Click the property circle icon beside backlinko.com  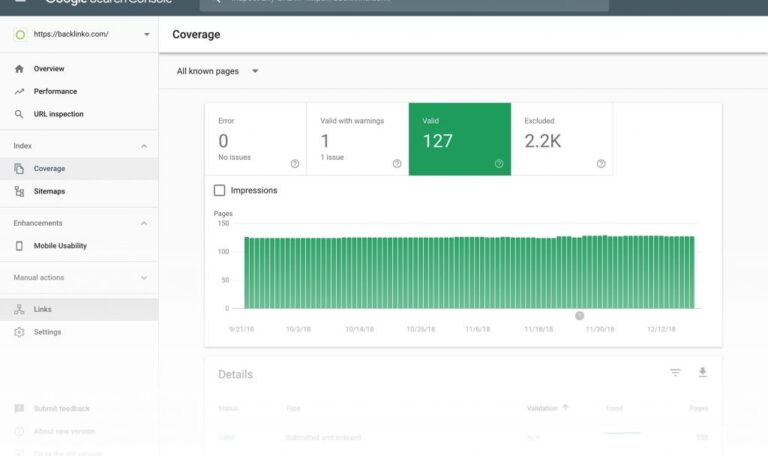point(20,35)
